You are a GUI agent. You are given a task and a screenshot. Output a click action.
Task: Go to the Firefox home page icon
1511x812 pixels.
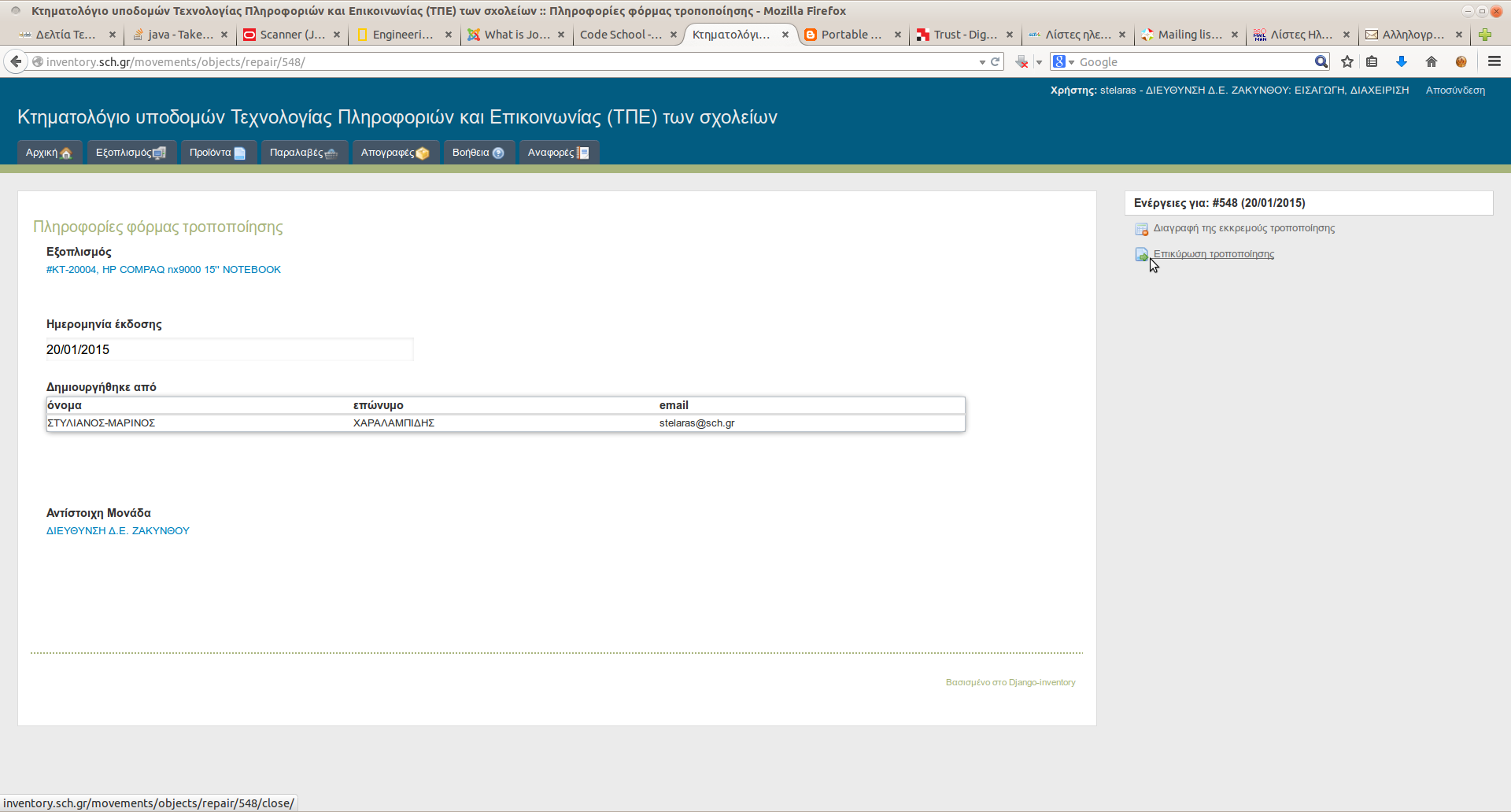(x=1432, y=61)
